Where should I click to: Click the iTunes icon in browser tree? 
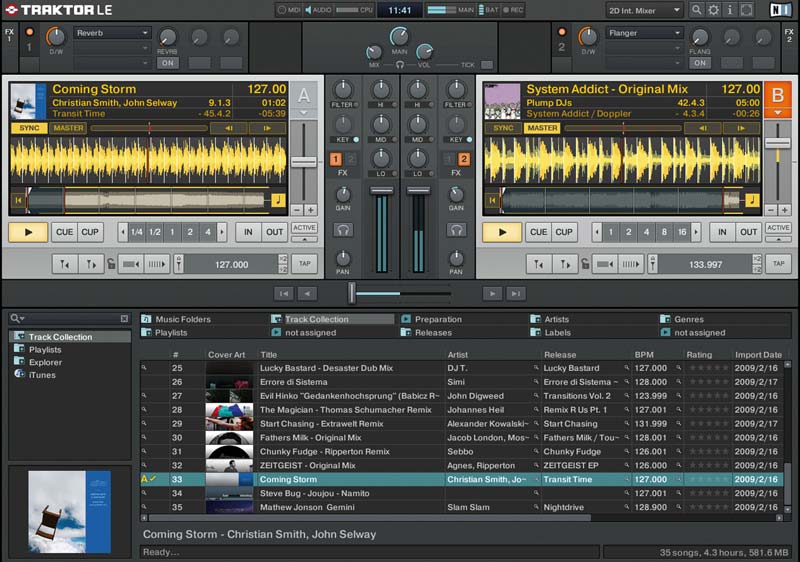pyautogui.click(x=20, y=375)
